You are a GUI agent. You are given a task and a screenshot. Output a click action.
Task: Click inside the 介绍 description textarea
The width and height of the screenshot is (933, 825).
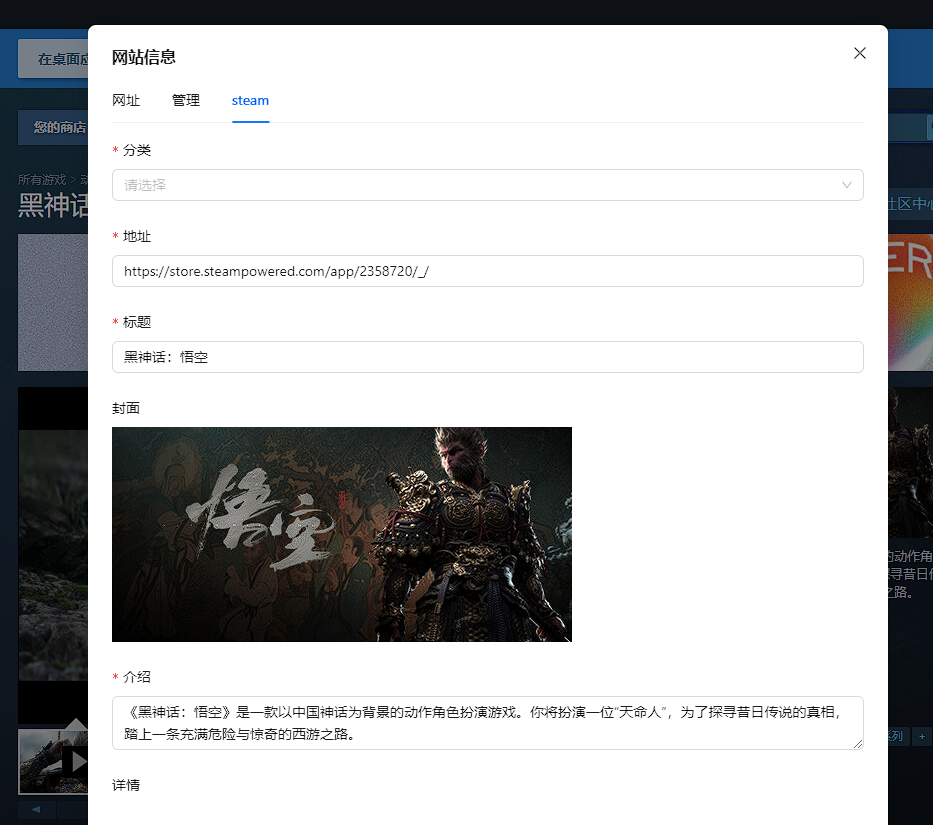[x=487, y=722]
